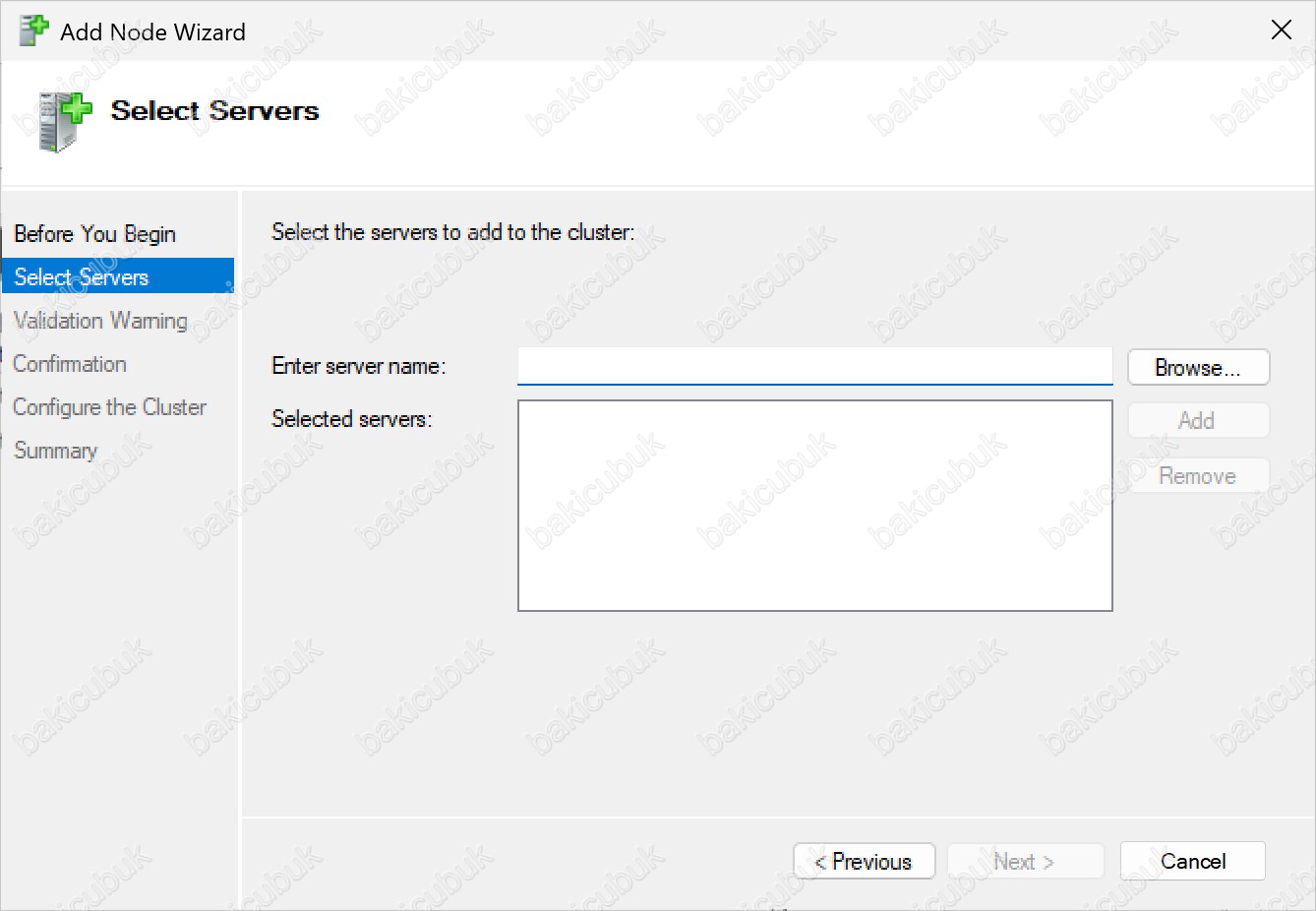Click the Add Node Wizard title bar icon
1316x911 pixels.
click(x=33, y=30)
